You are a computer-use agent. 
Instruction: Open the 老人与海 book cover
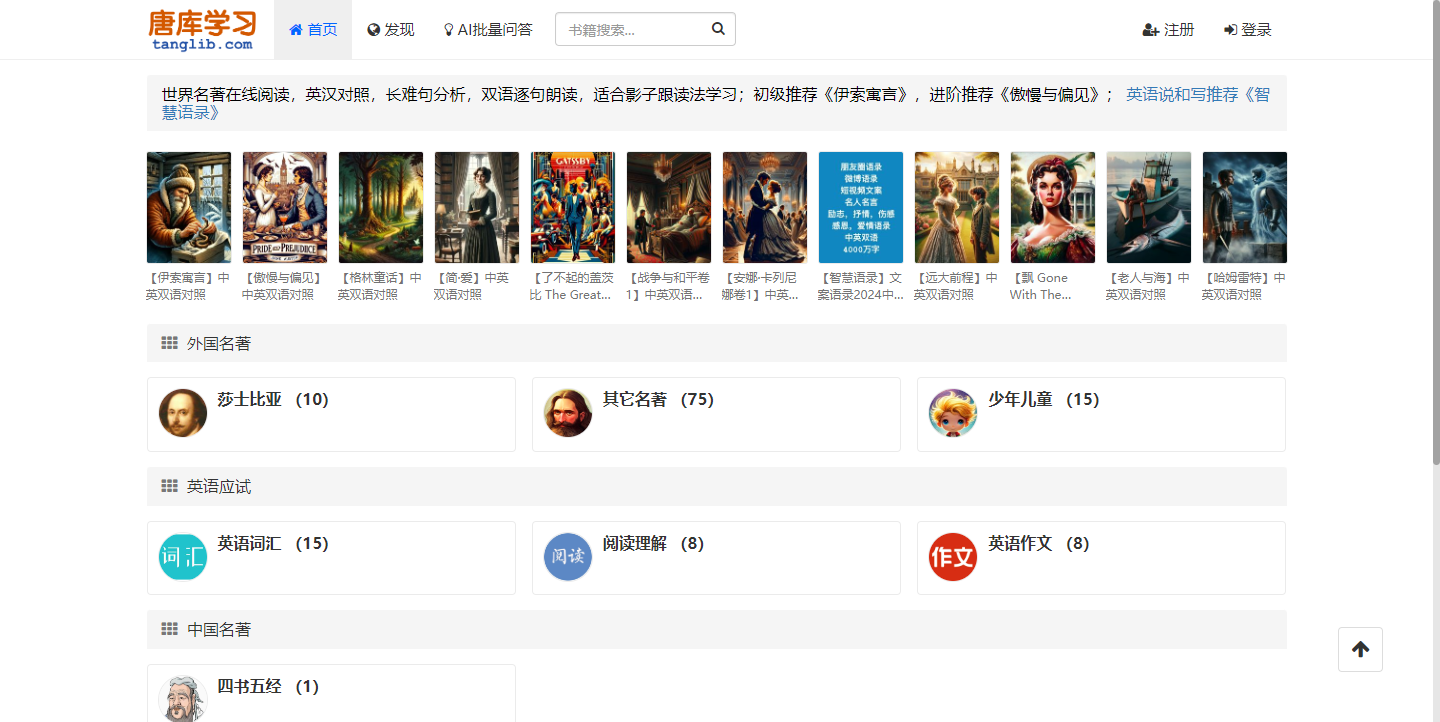[1149, 207]
